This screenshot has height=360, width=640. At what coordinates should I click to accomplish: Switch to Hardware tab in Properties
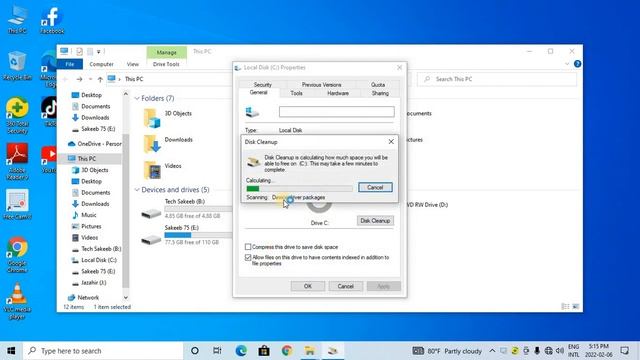click(x=338, y=93)
